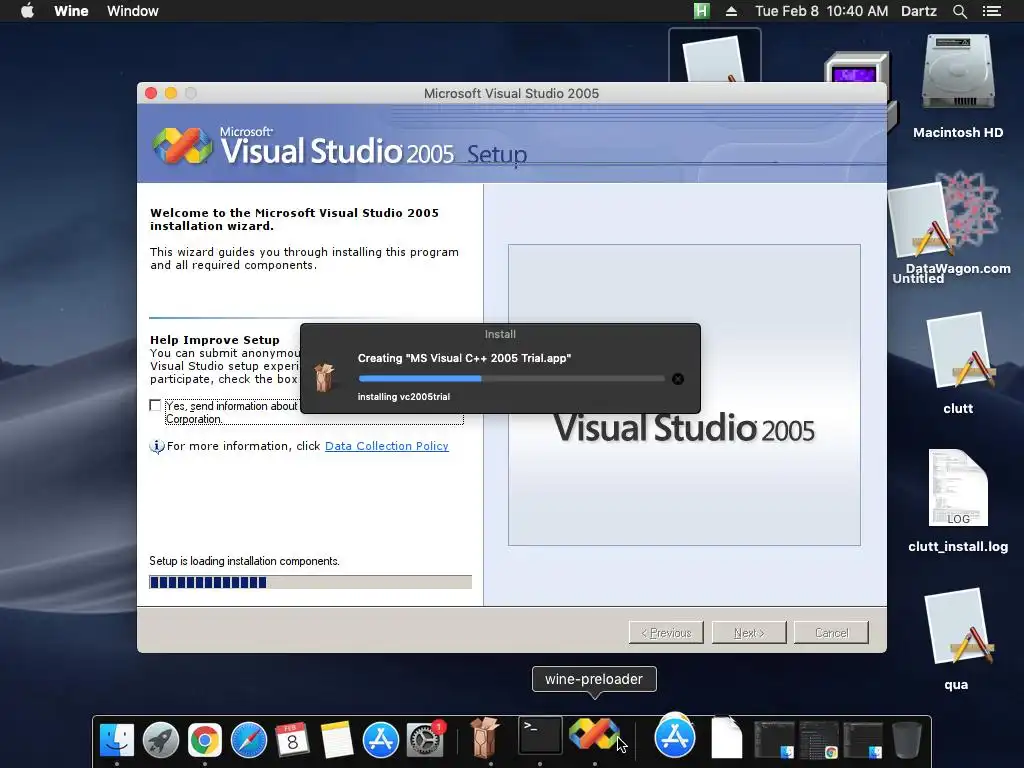Open the Data Collection Policy link
The width and height of the screenshot is (1024, 768).
point(387,446)
